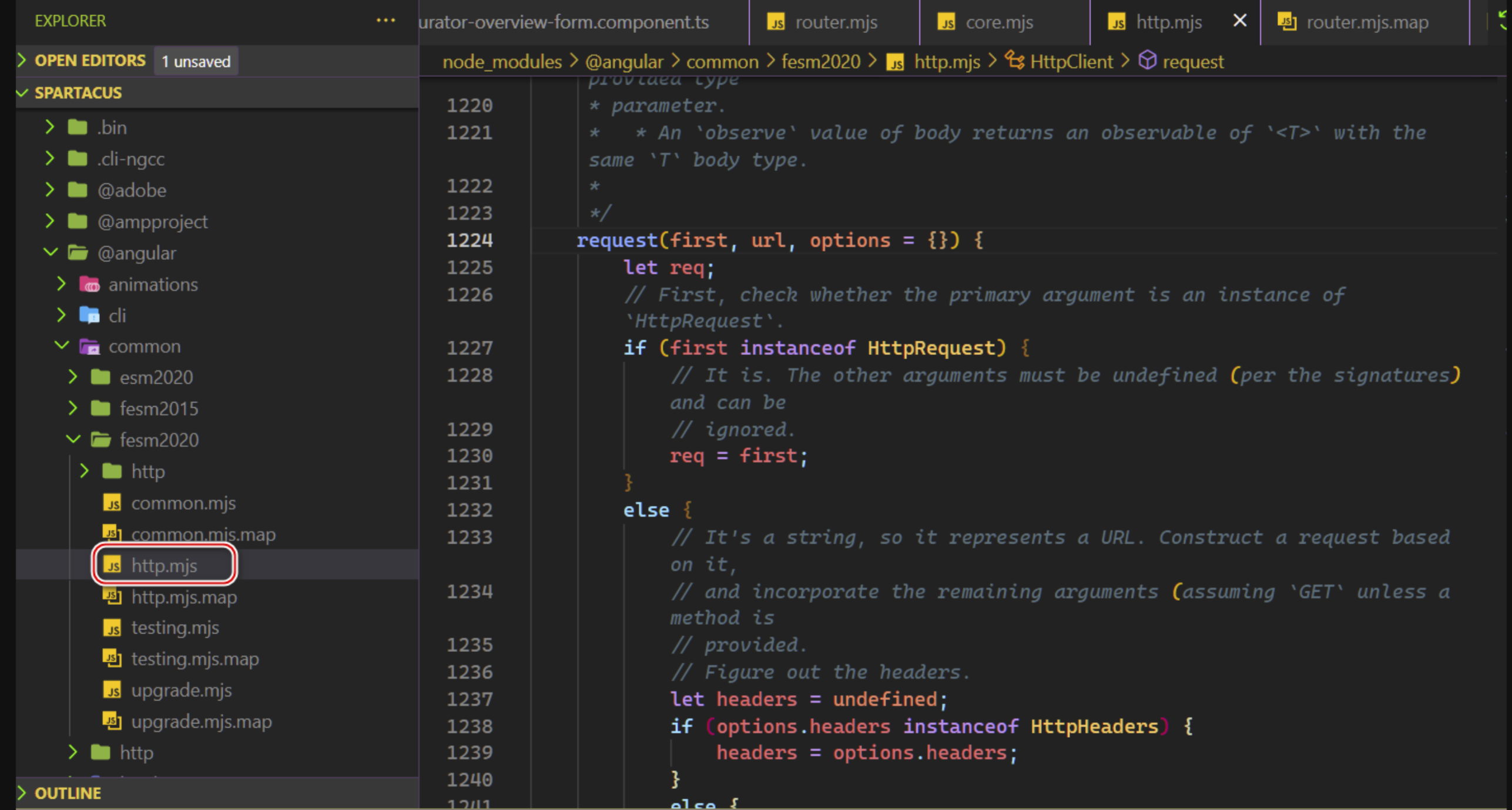Click line number 1227 in the gutter
The image size is (1512, 810).
tap(469, 349)
